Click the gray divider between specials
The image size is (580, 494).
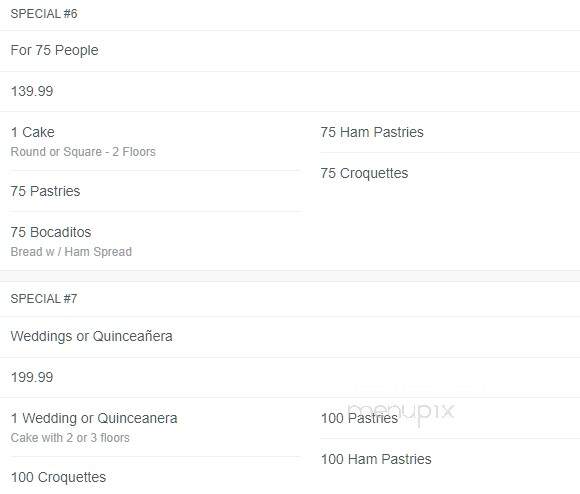pyautogui.click(x=290, y=276)
